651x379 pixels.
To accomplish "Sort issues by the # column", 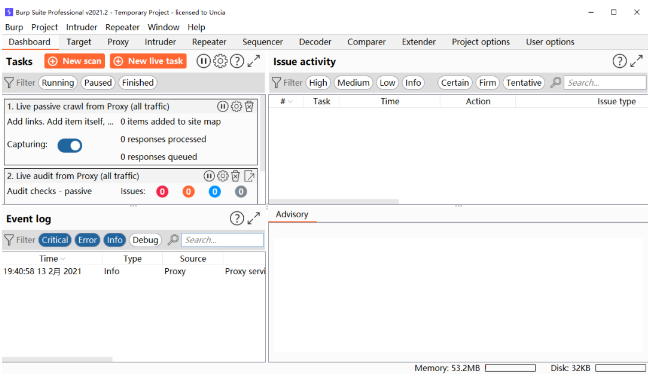I will (286, 101).
